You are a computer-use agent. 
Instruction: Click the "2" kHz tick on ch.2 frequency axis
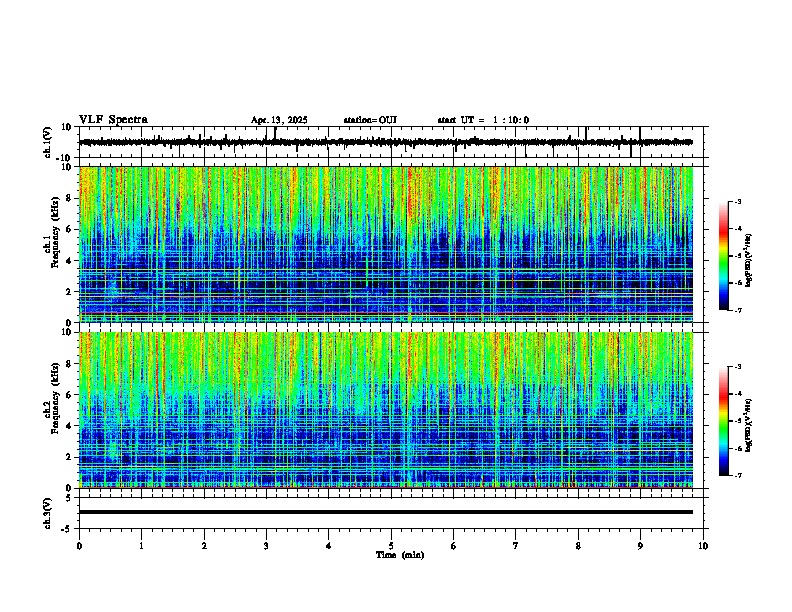pos(70,457)
